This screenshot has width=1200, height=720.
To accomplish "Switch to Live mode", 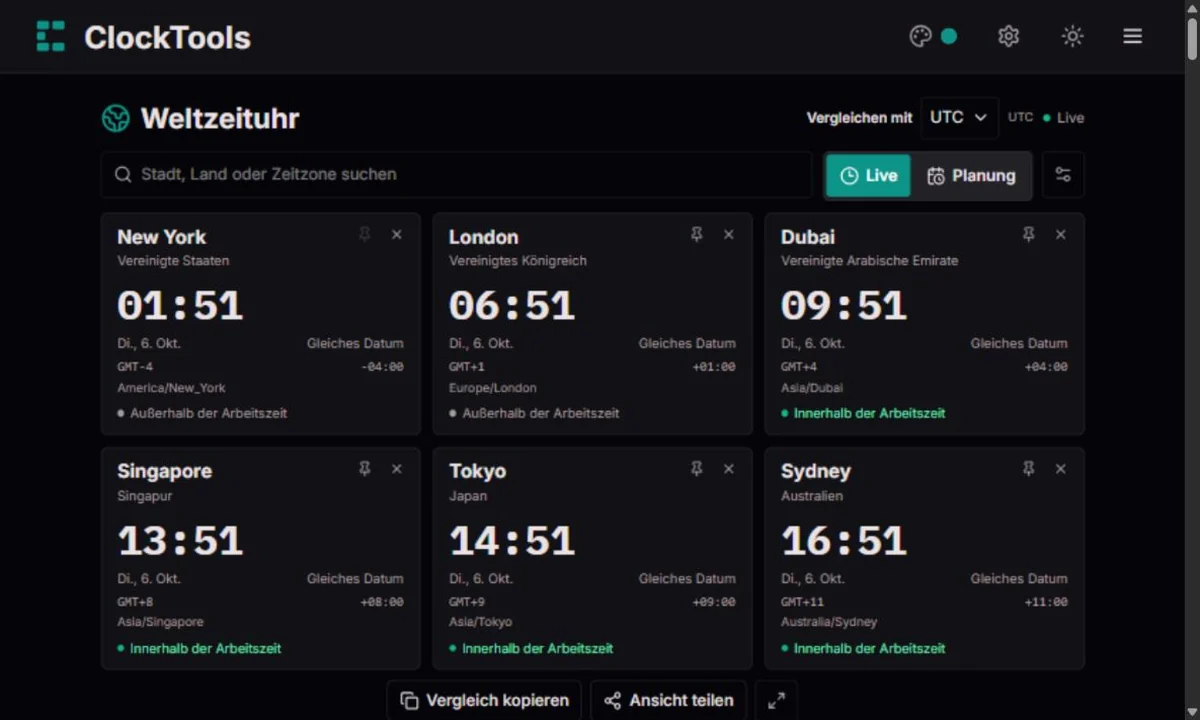I will 868,175.
